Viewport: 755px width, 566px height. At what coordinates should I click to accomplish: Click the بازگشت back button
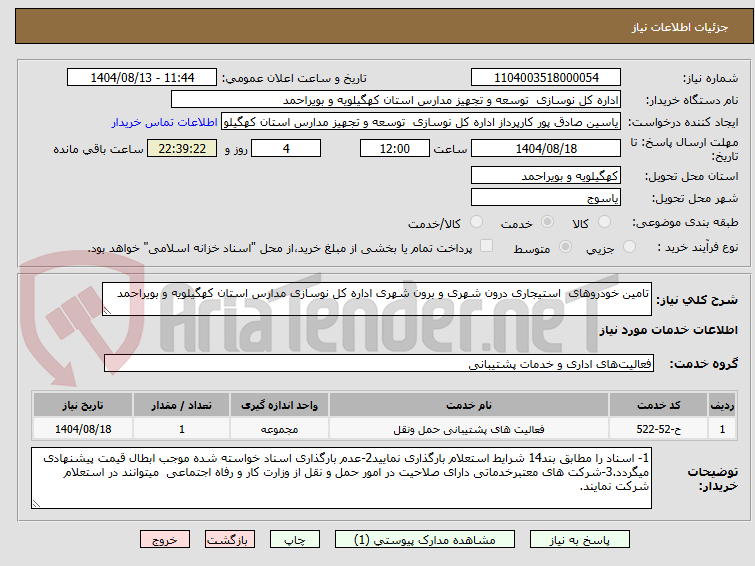[x=230, y=540]
